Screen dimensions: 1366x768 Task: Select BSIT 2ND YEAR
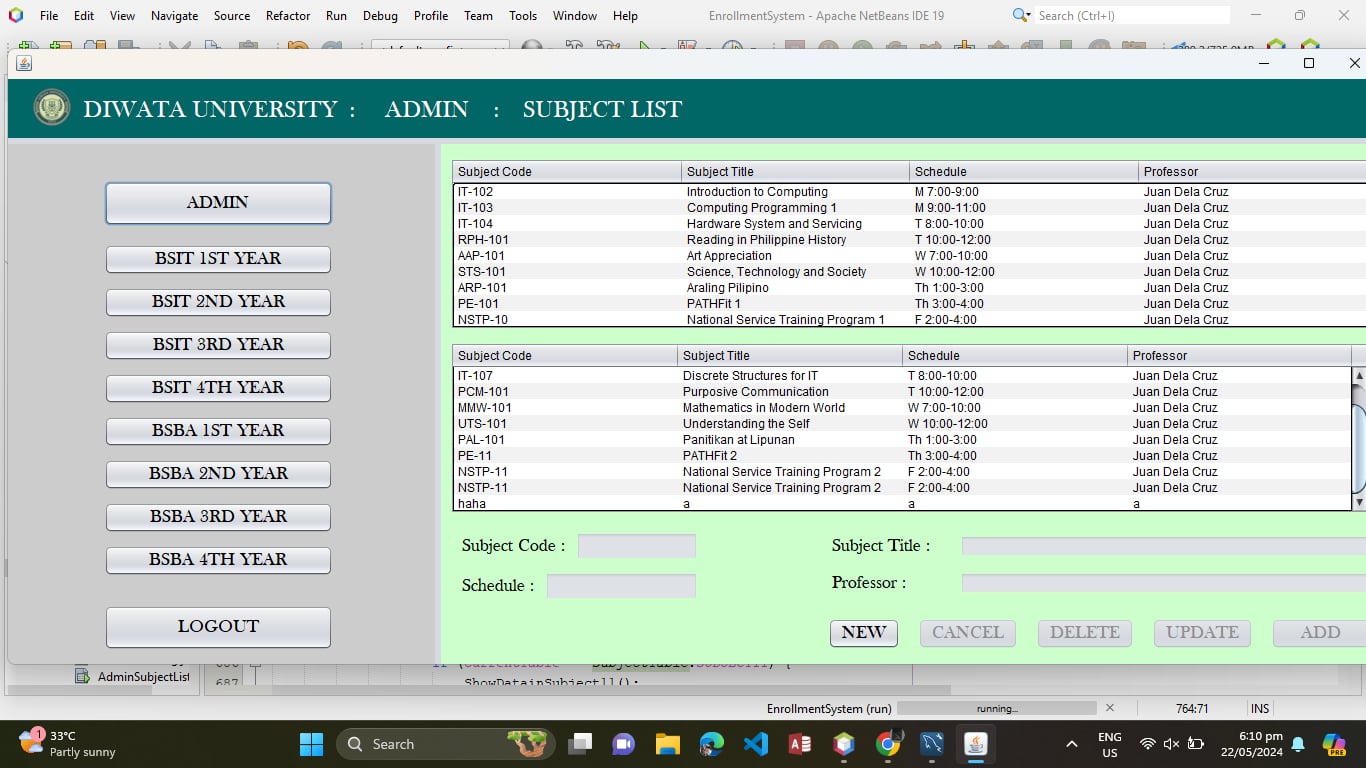(218, 302)
